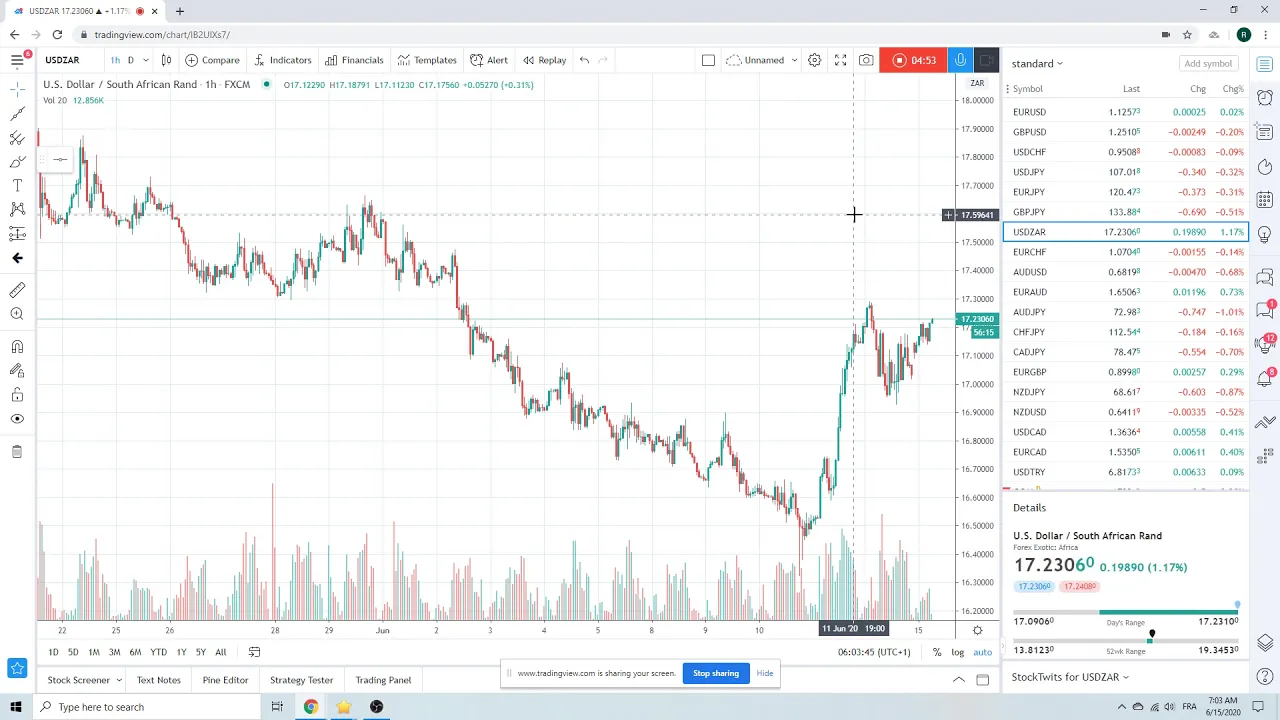
Task: Toggle stay in drawing mode
Action: (17, 371)
